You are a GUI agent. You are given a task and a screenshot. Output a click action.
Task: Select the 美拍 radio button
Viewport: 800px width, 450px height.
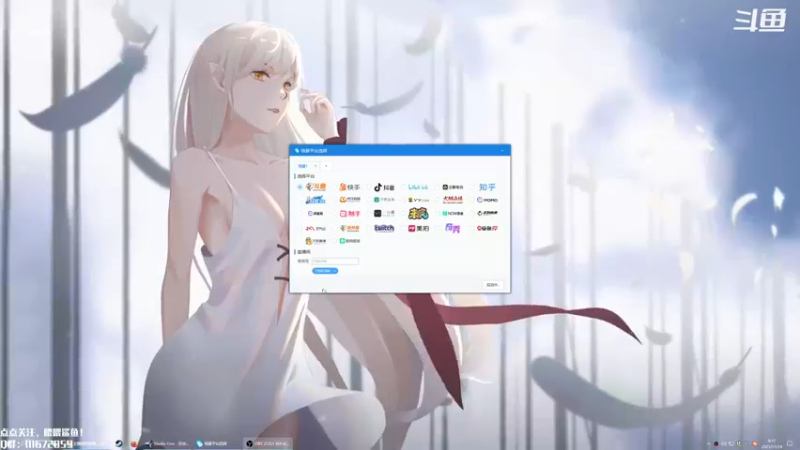pyautogui.click(x=403, y=228)
